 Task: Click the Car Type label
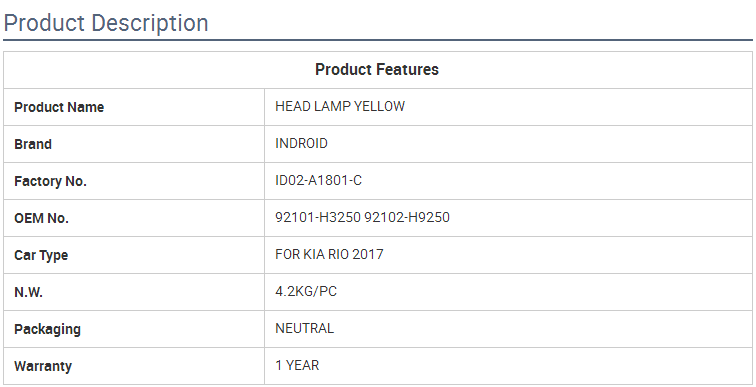[41, 255]
